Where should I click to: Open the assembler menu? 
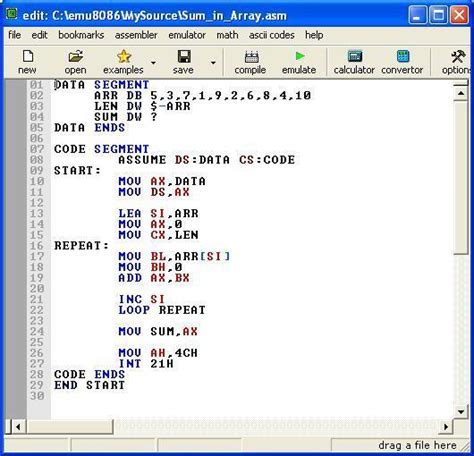[136, 35]
